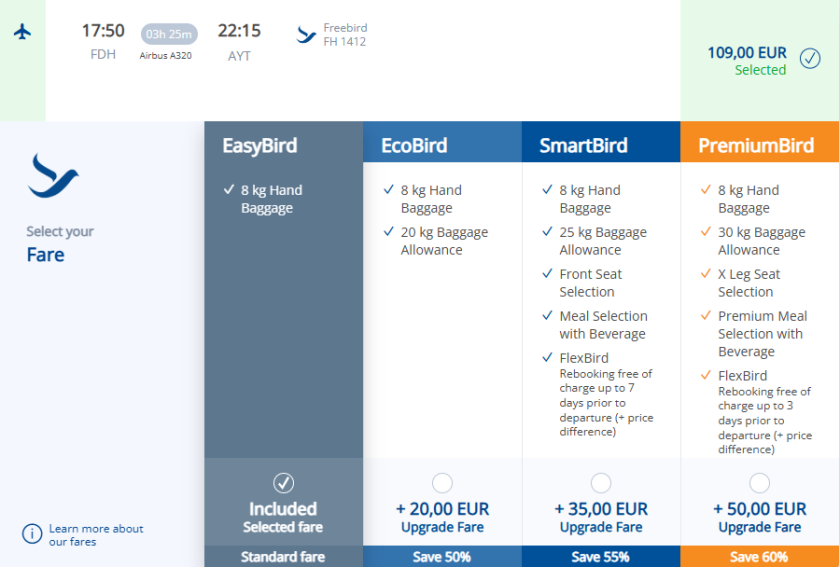
Task: Select the EcoBird fare radio button
Action: pyautogui.click(x=442, y=483)
